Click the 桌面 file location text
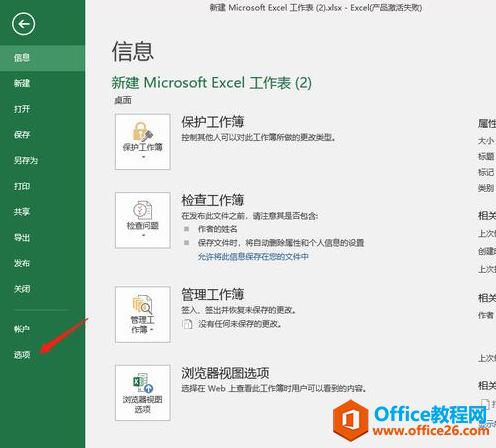This screenshot has width=496, height=448. (123, 100)
